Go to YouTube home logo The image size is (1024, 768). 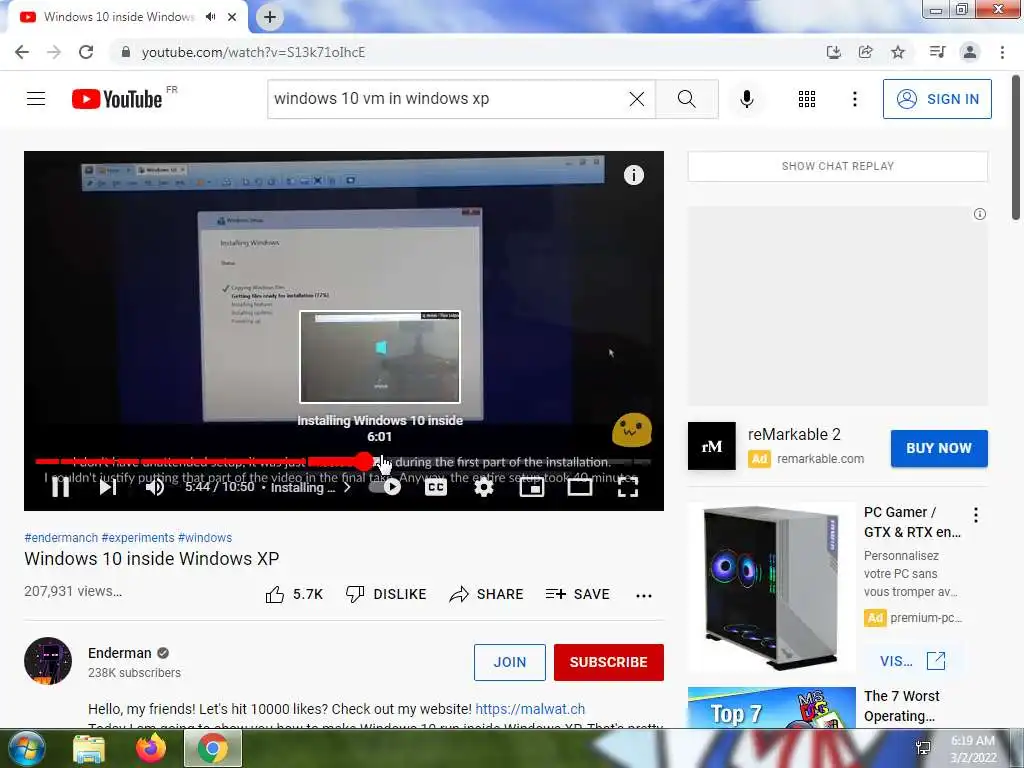[118, 99]
